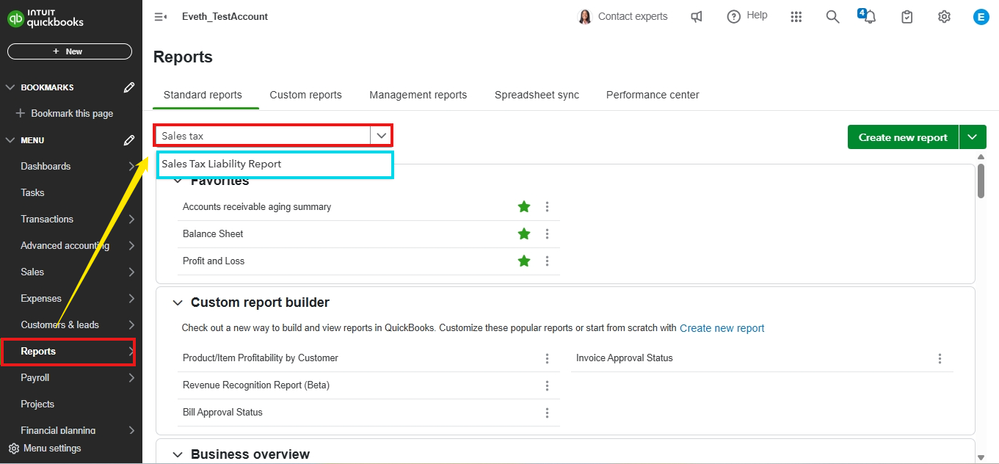Edit bookmarks with the pencil icon
The height and width of the screenshot is (464, 999).
[x=129, y=88]
